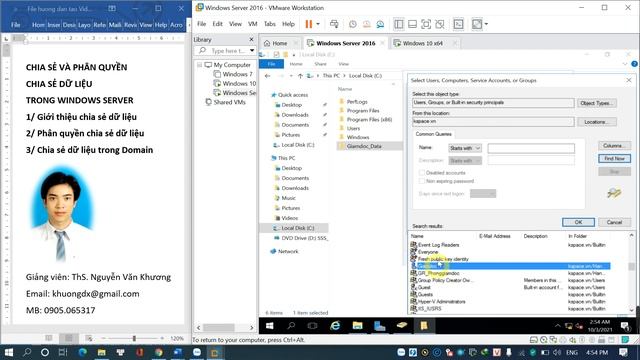Screen dimensions: 640x360
Task: Toggle the VMware library sidebar view icon
Action: [398, 24]
